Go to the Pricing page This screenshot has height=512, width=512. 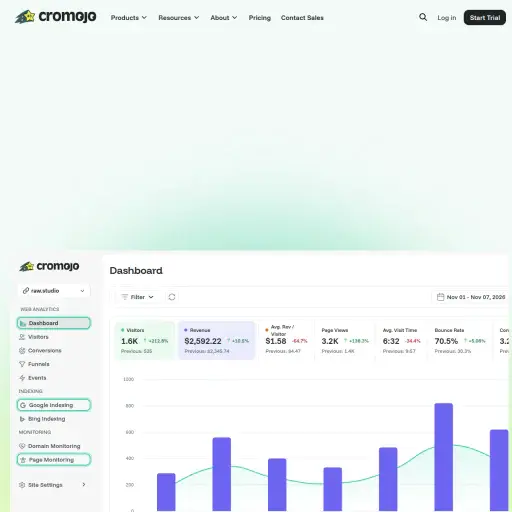(x=259, y=18)
